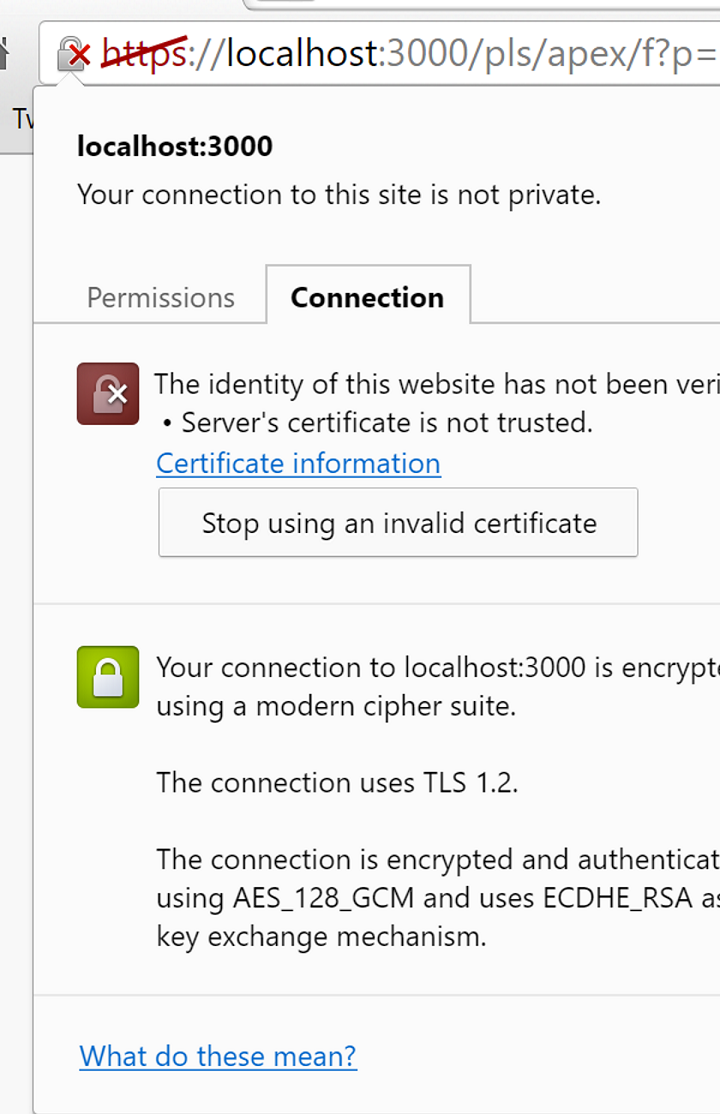Click the crossed-out https in the URL
The height and width of the screenshot is (1114, 720).
[x=145, y=54]
